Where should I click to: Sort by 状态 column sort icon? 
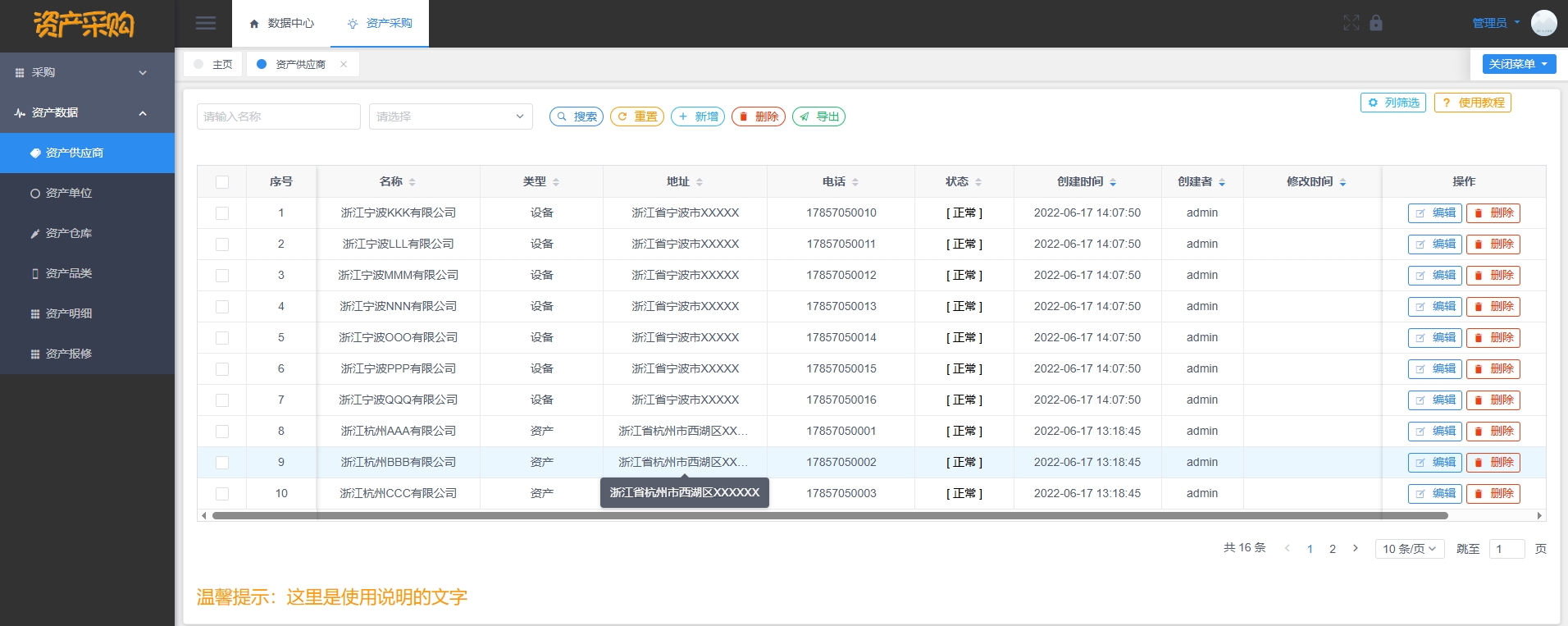978,182
